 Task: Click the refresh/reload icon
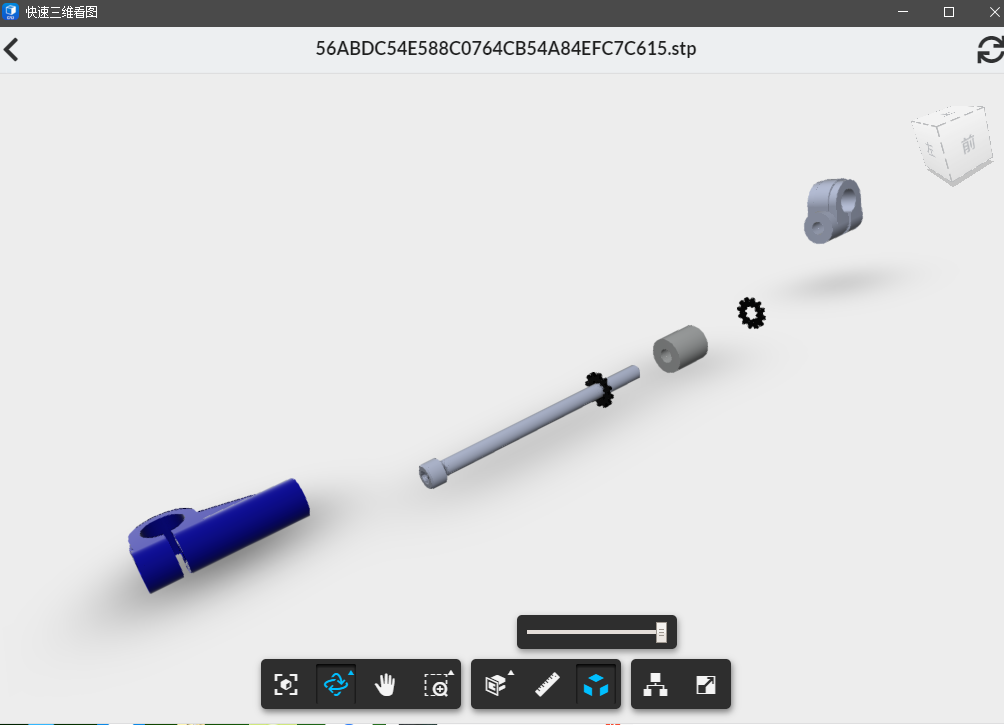990,50
